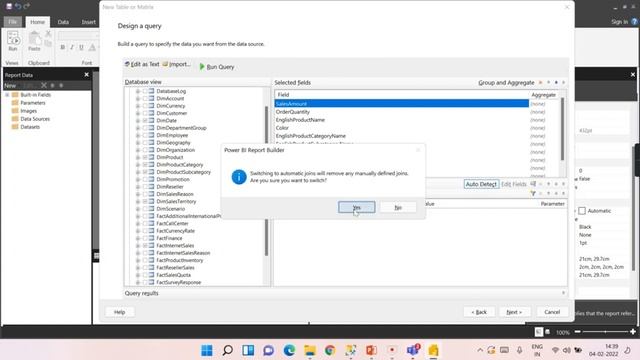
Task: Expand the DimSalesTerritory tree node
Action: 138,201
